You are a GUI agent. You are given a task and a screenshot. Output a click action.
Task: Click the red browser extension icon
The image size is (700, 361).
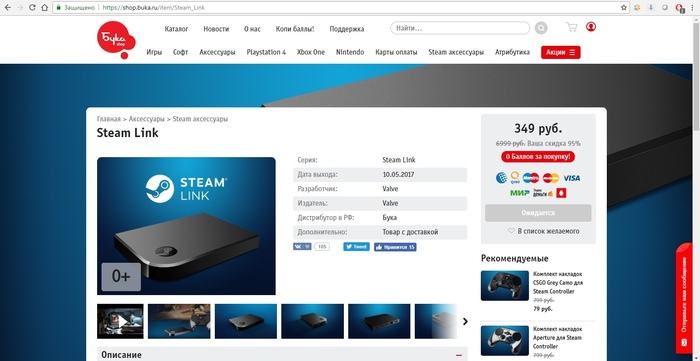pos(680,8)
